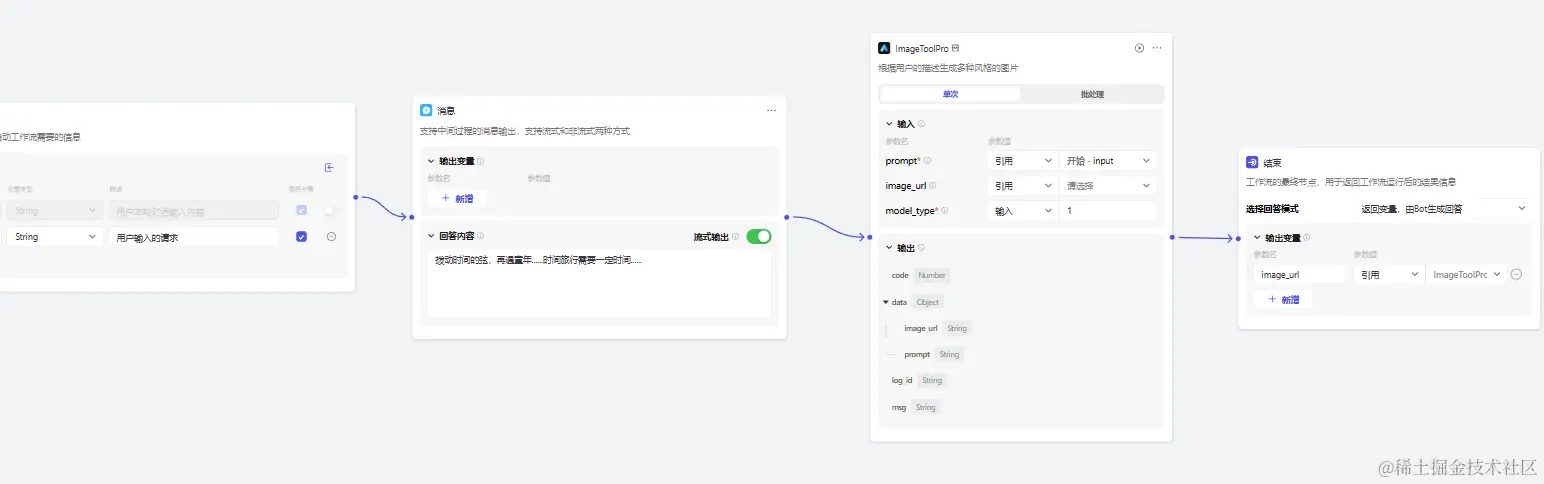Open the 请选择 dropdown for image_url

click(1108, 186)
